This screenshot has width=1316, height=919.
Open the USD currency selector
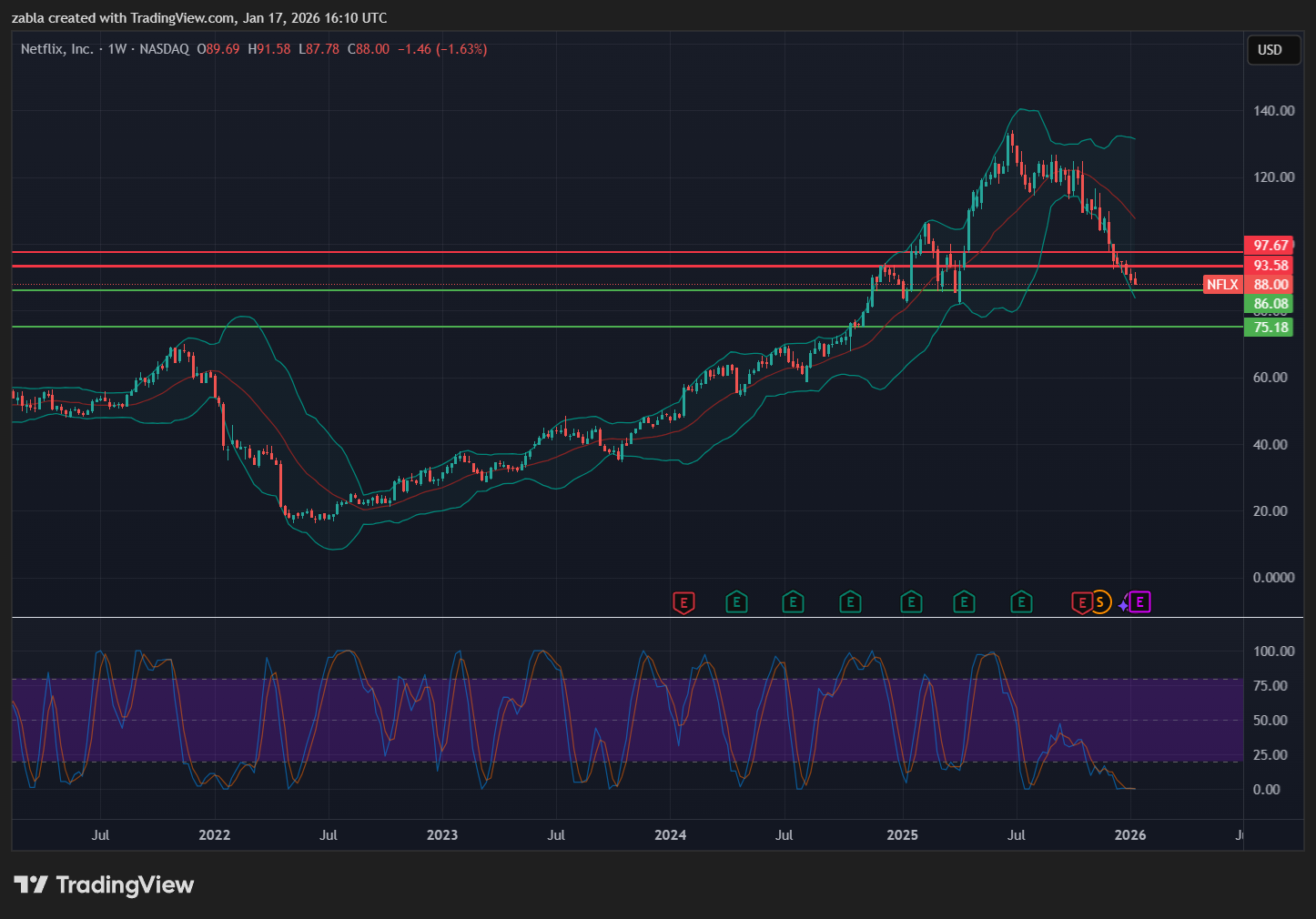click(1270, 50)
